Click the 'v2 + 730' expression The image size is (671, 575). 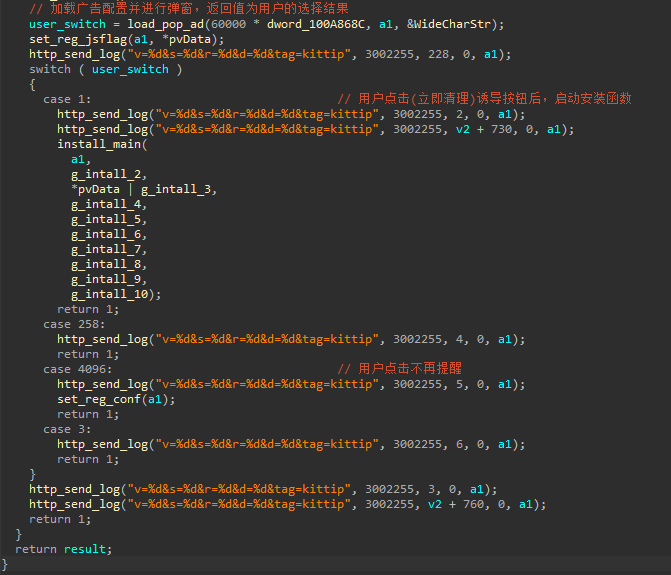[x=484, y=129]
